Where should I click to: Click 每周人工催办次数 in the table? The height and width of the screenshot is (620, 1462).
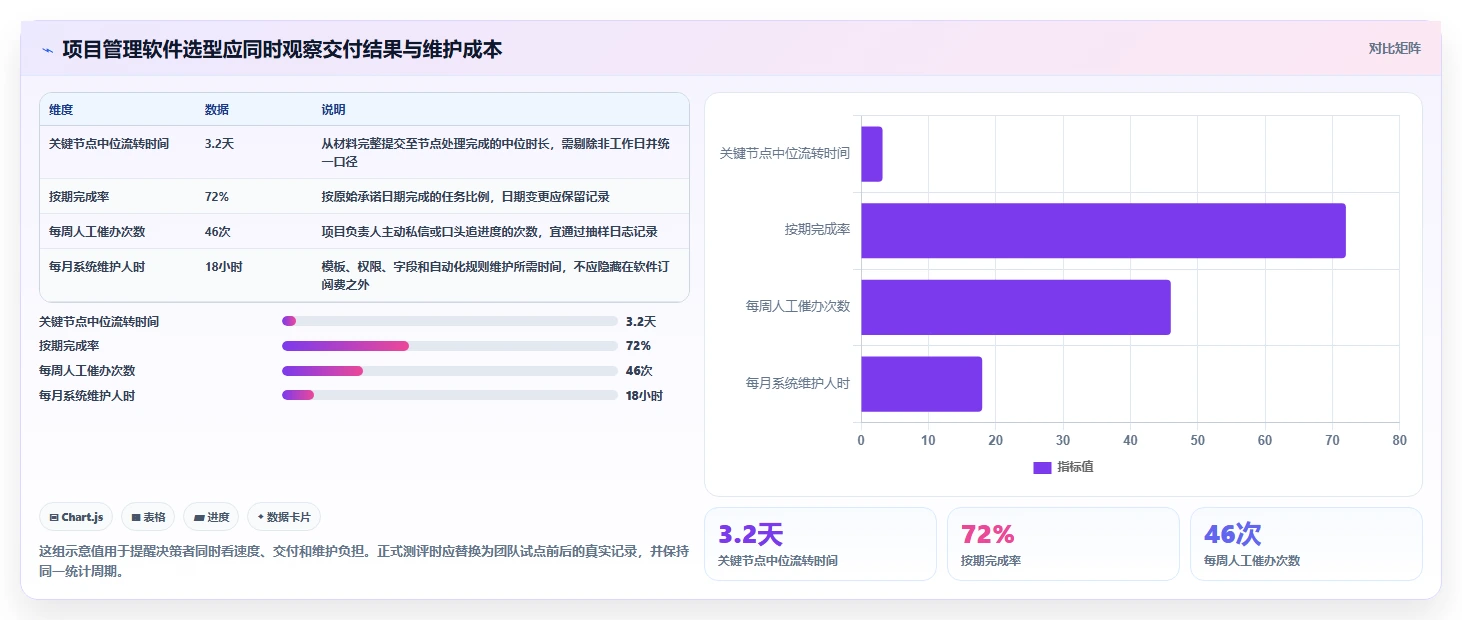[x=97, y=232]
